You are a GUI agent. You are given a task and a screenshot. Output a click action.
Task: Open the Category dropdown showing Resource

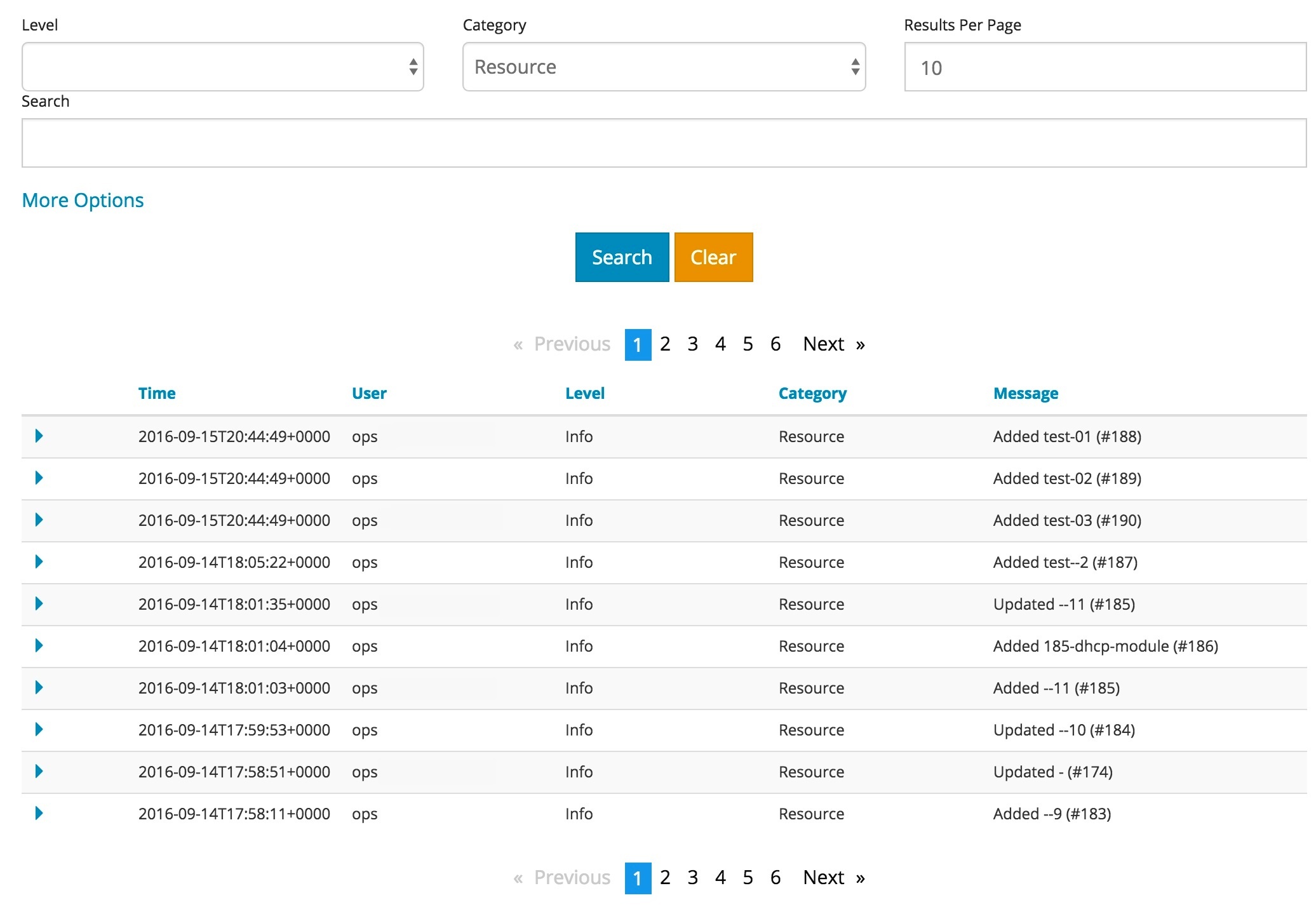pos(664,67)
